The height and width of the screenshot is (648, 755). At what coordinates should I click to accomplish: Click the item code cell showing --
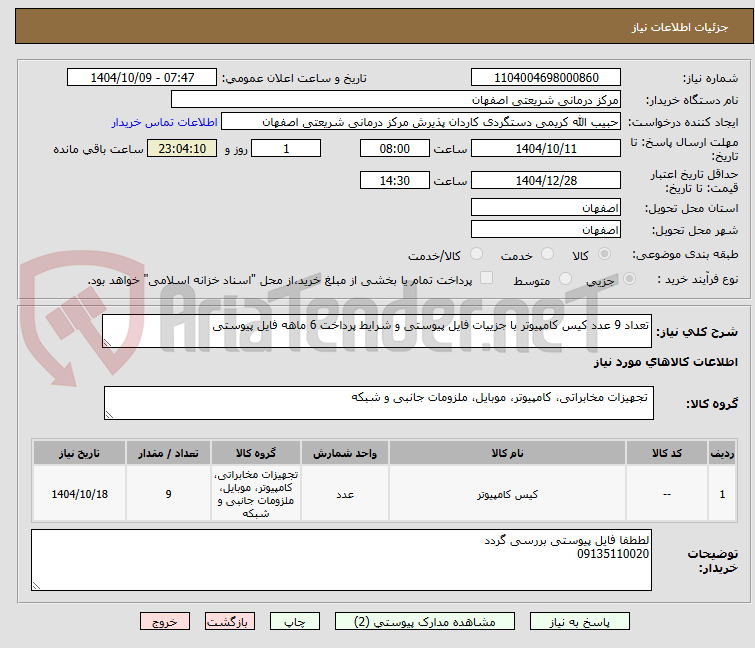point(667,494)
